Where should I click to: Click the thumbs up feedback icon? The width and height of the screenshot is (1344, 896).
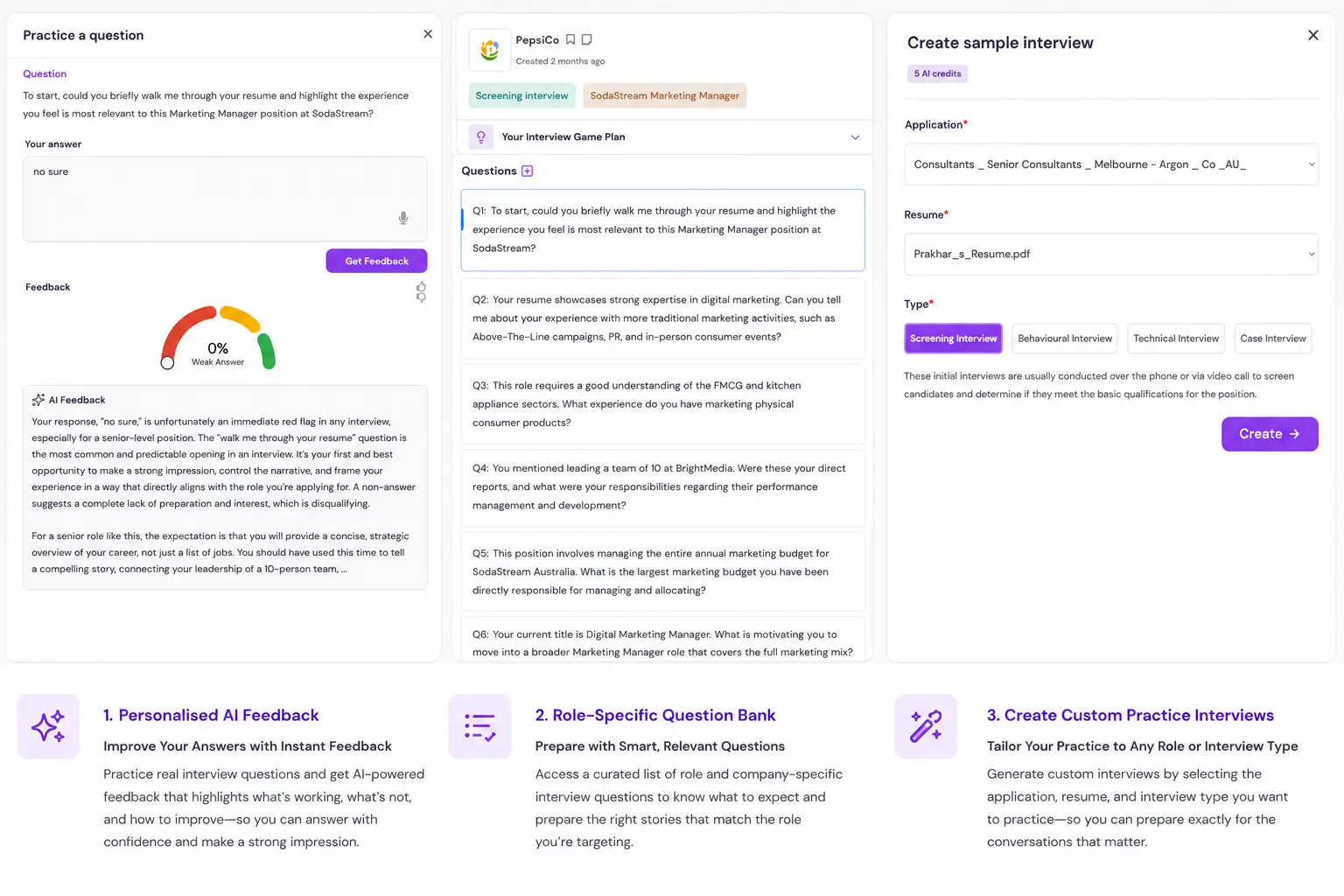(x=421, y=287)
